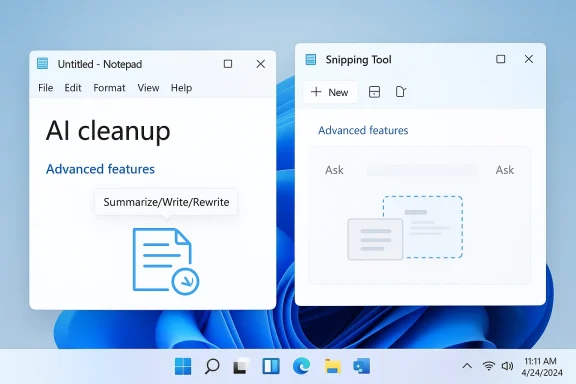Click the open file icon in Snipping Tool toolbar
The image size is (576, 384).
(x=400, y=92)
